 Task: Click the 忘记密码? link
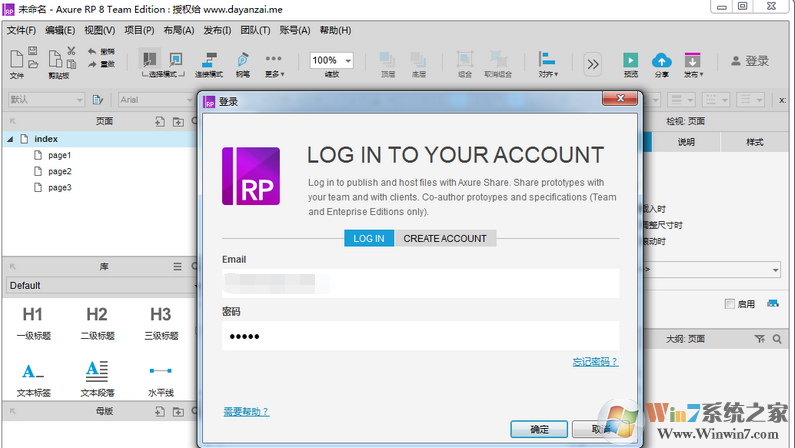tap(595, 362)
